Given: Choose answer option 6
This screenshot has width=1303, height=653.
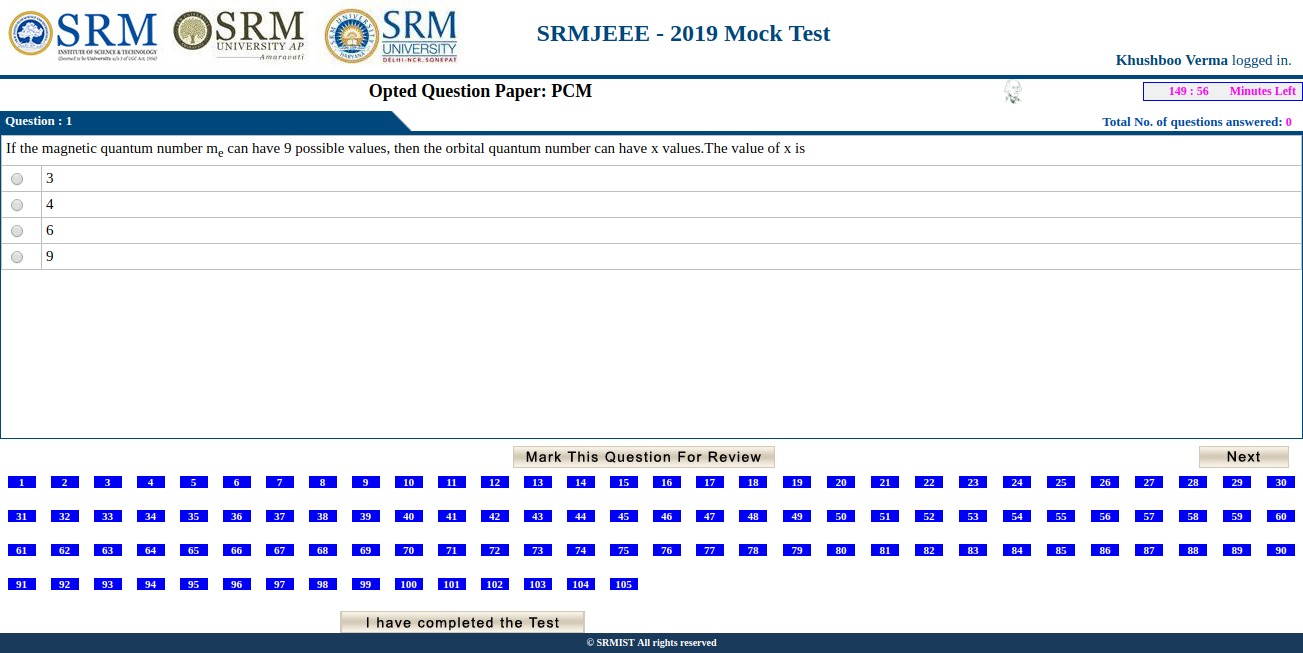Looking at the screenshot, I should 16,230.
